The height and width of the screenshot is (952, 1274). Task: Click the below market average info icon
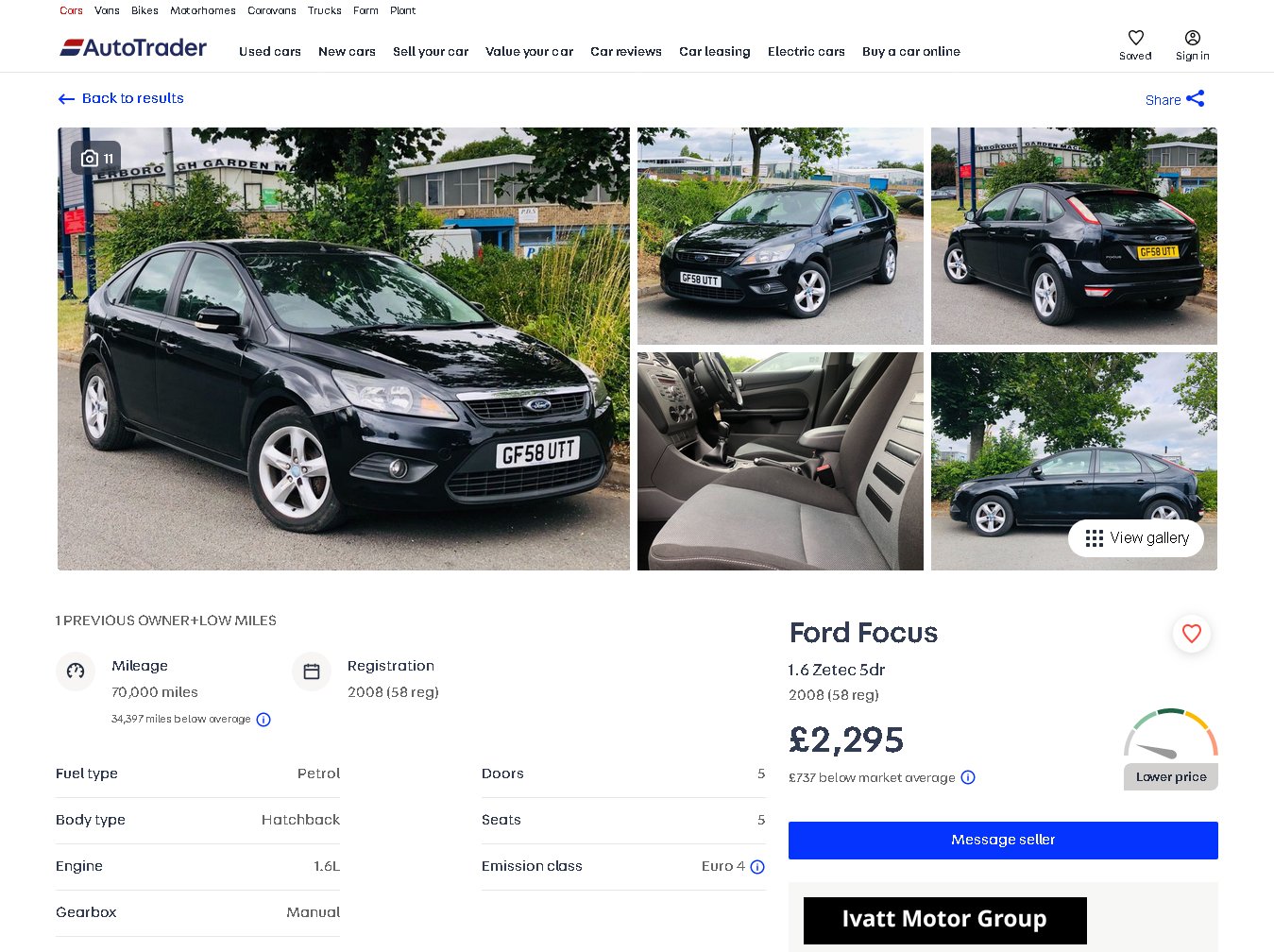(968, 778)
